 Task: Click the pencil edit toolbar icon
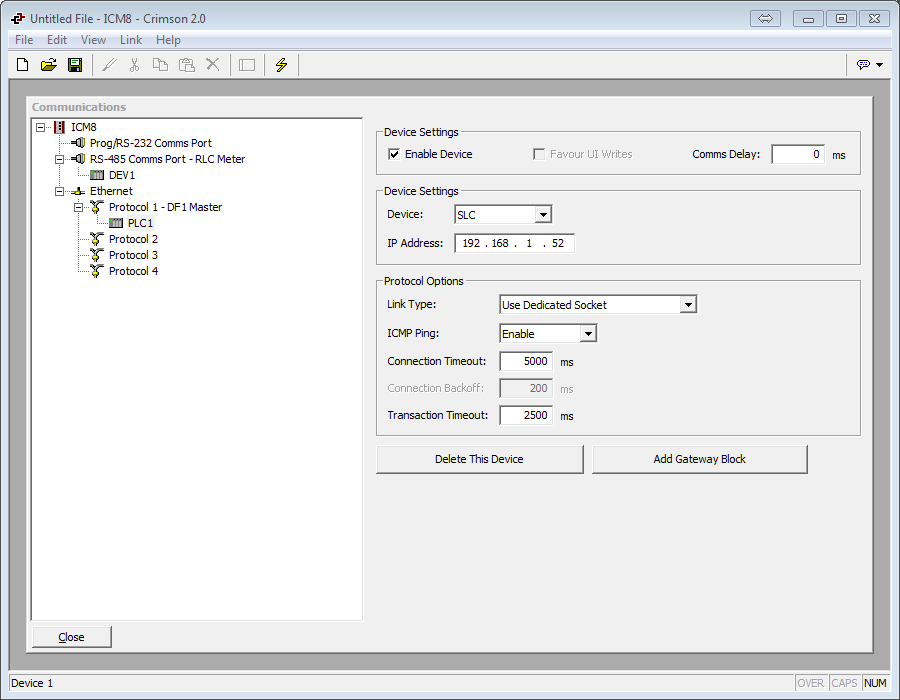[x=109, y=65]
